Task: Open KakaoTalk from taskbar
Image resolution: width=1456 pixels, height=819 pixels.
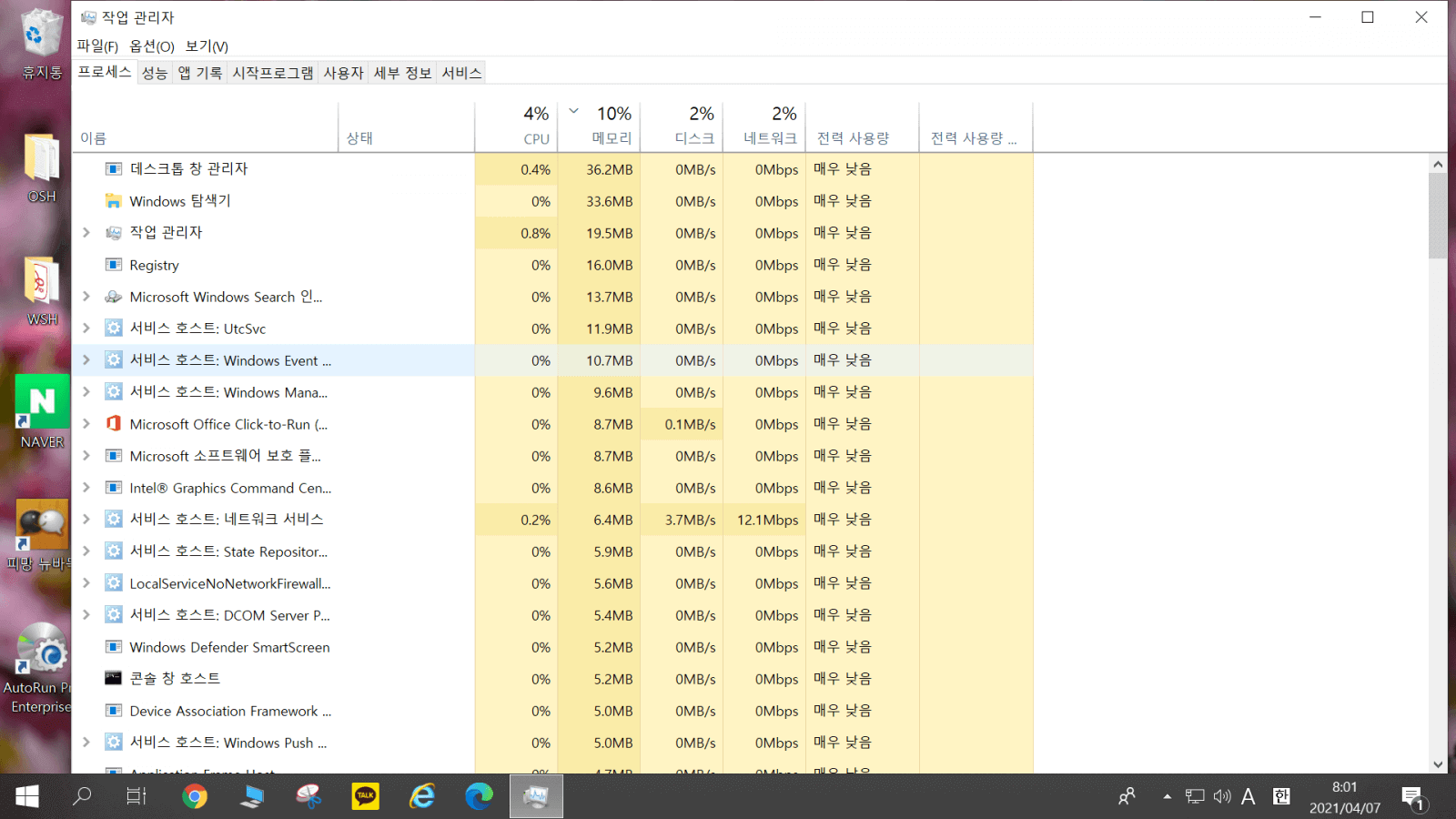Action: [366, 797]
